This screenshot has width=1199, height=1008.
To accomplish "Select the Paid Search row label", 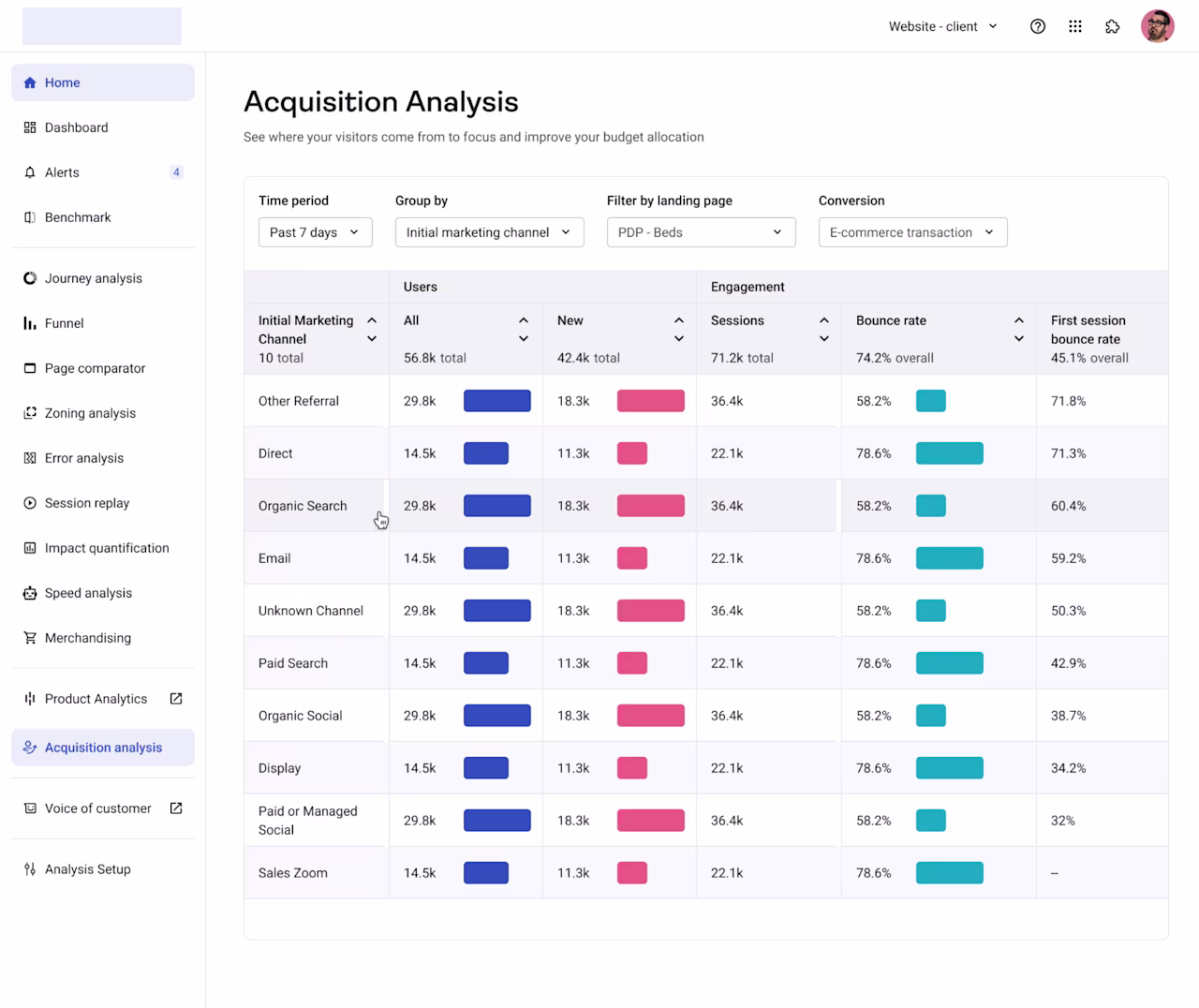I will point(293,663).
